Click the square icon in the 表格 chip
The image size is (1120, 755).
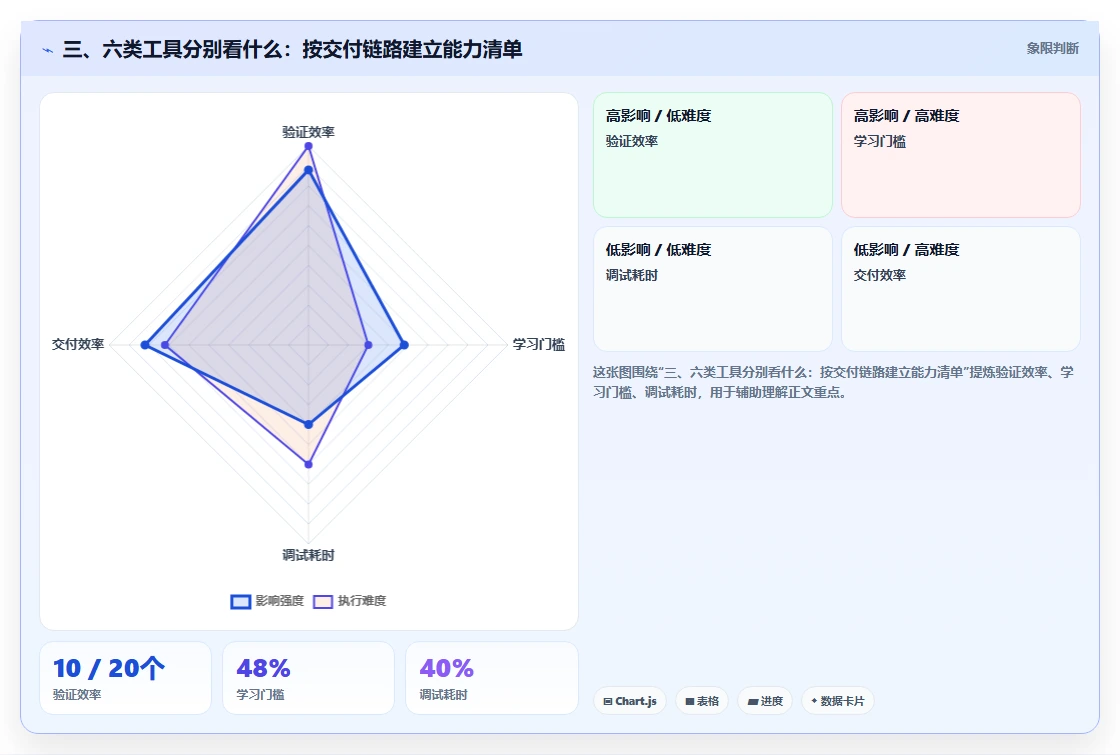(x=689, y=701)
